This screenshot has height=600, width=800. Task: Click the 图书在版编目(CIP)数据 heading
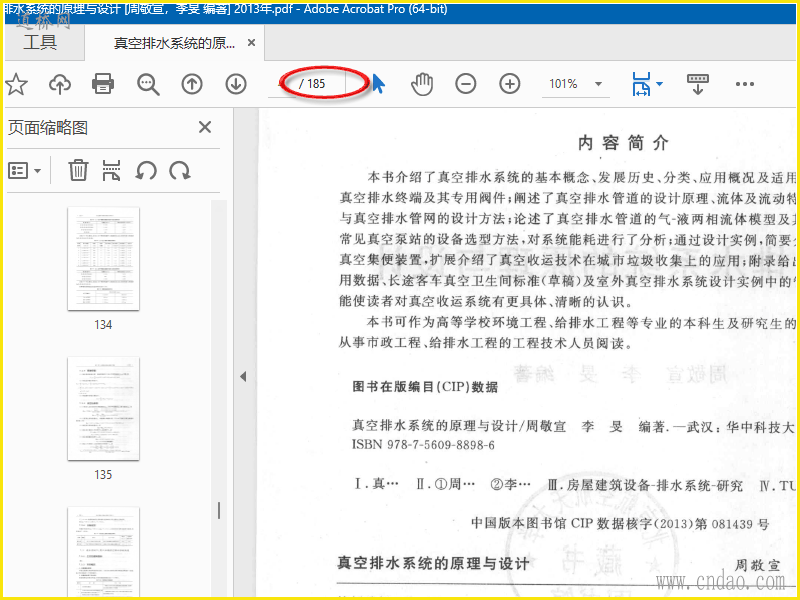point(425,387)
